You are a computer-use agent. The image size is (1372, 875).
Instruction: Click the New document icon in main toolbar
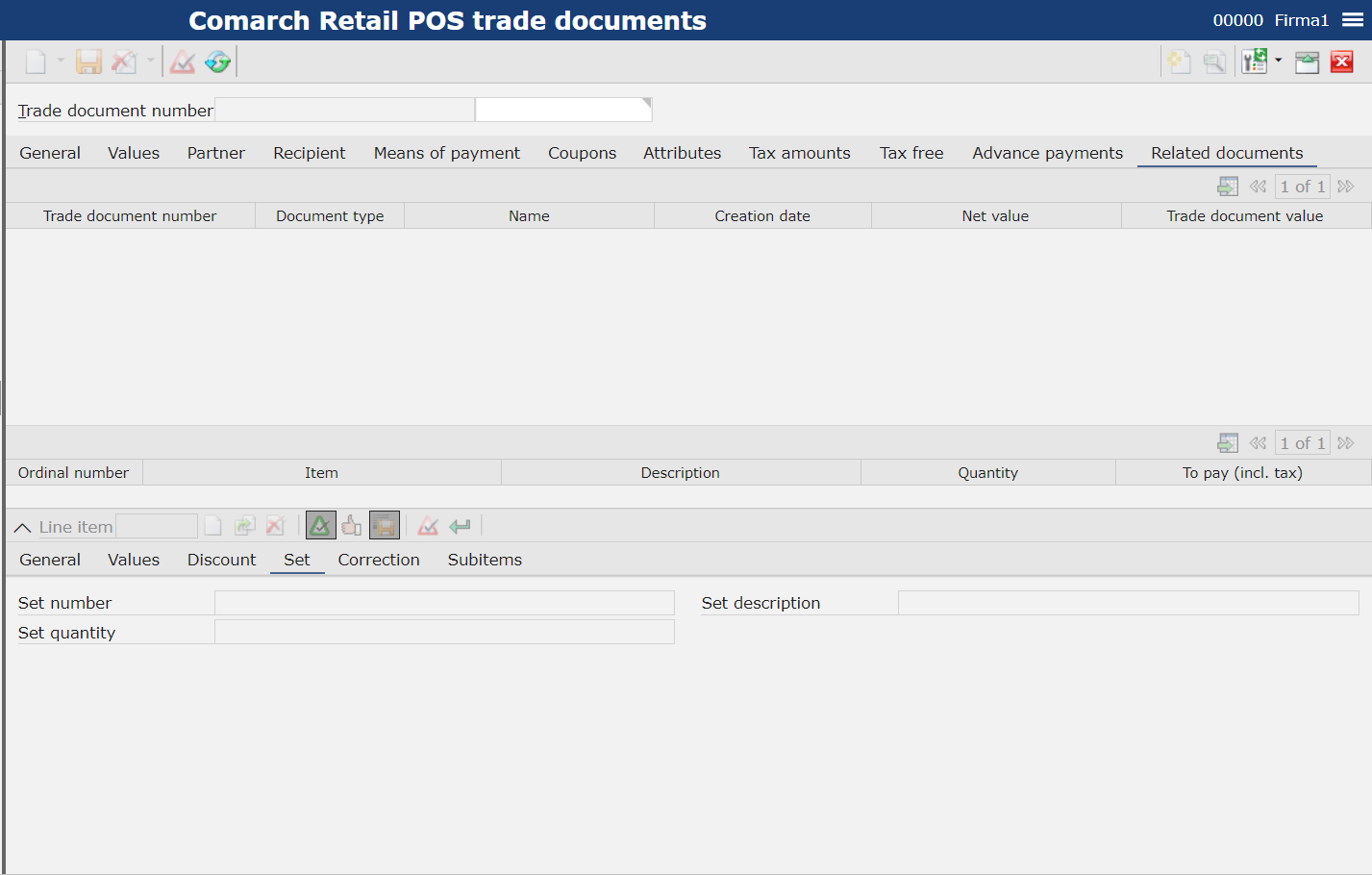pyautogui.click(x=36, y=62)
